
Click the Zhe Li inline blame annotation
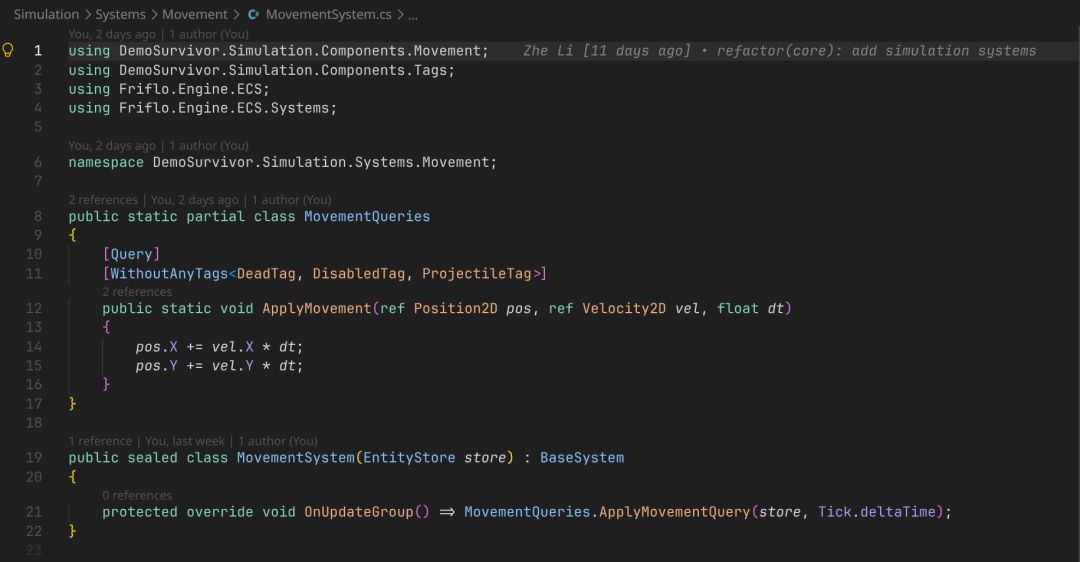(780, 51)
